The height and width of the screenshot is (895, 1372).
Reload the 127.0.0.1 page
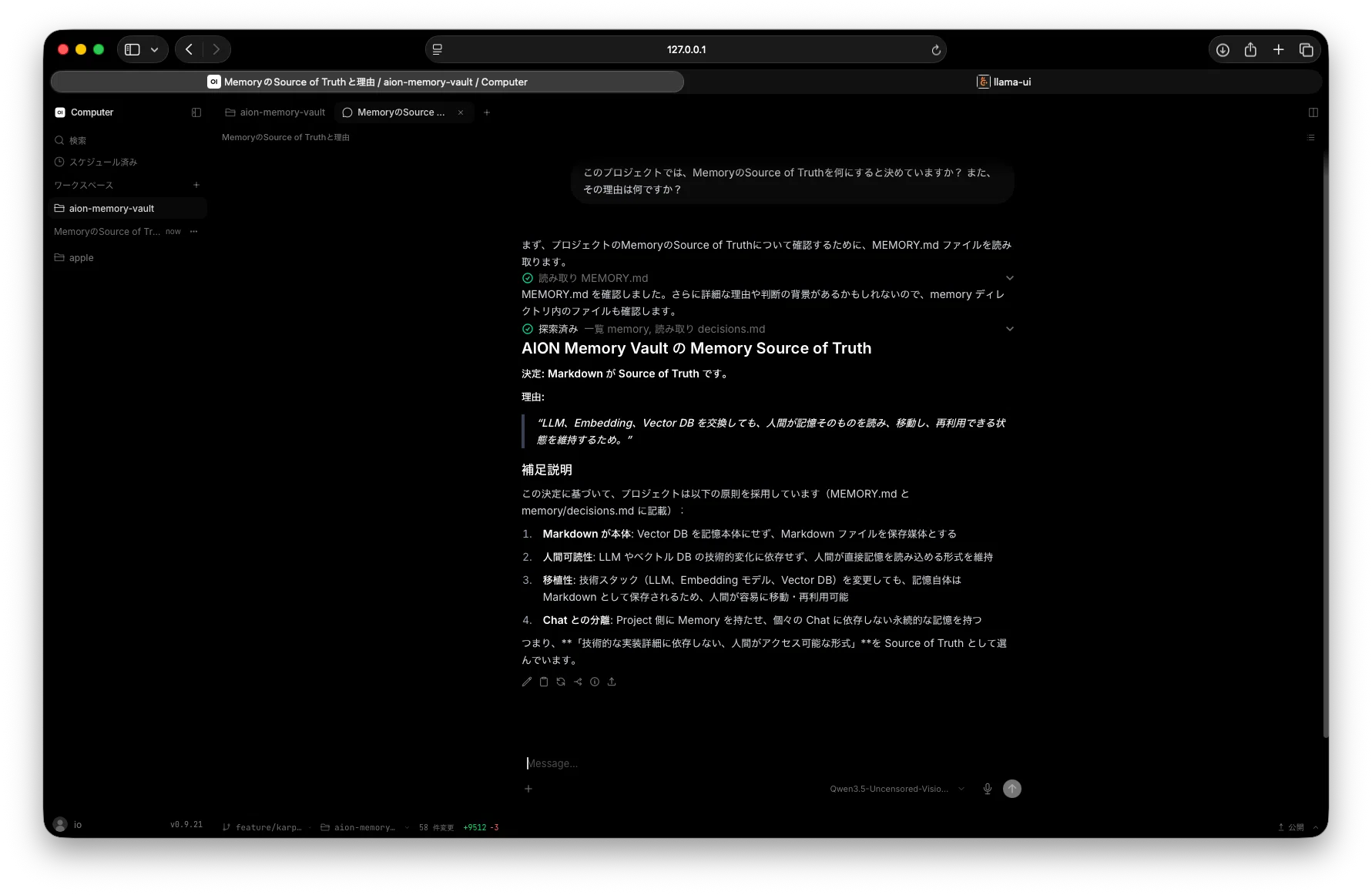coord(936,50)
